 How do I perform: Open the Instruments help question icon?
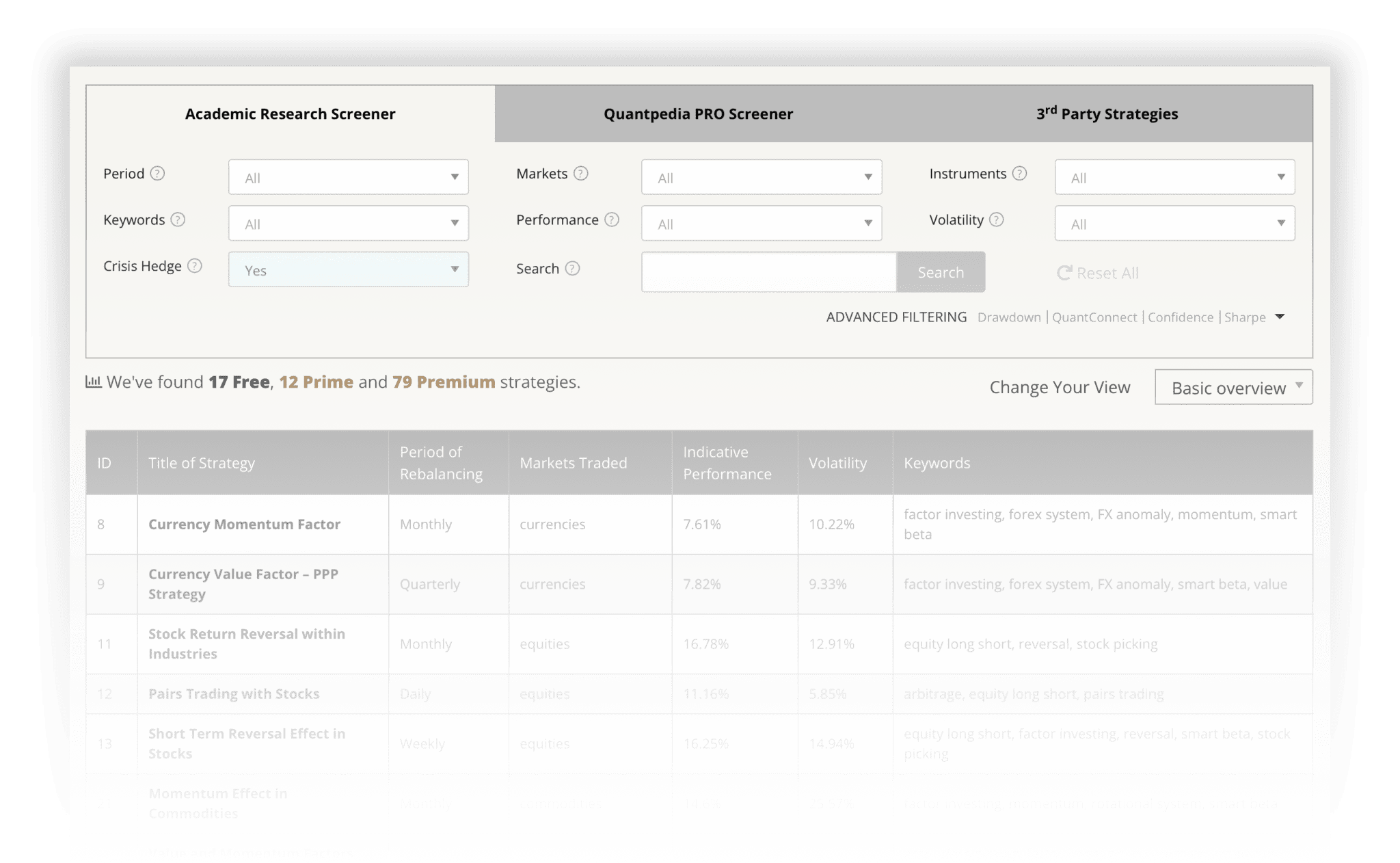(x=1019, y=174)
